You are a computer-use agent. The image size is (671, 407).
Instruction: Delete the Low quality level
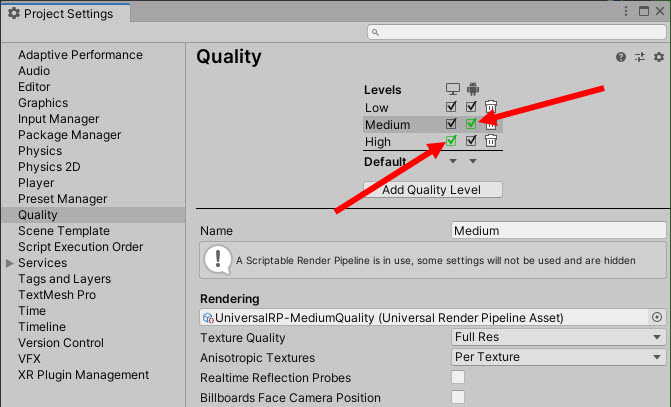[x=491, y=106]
